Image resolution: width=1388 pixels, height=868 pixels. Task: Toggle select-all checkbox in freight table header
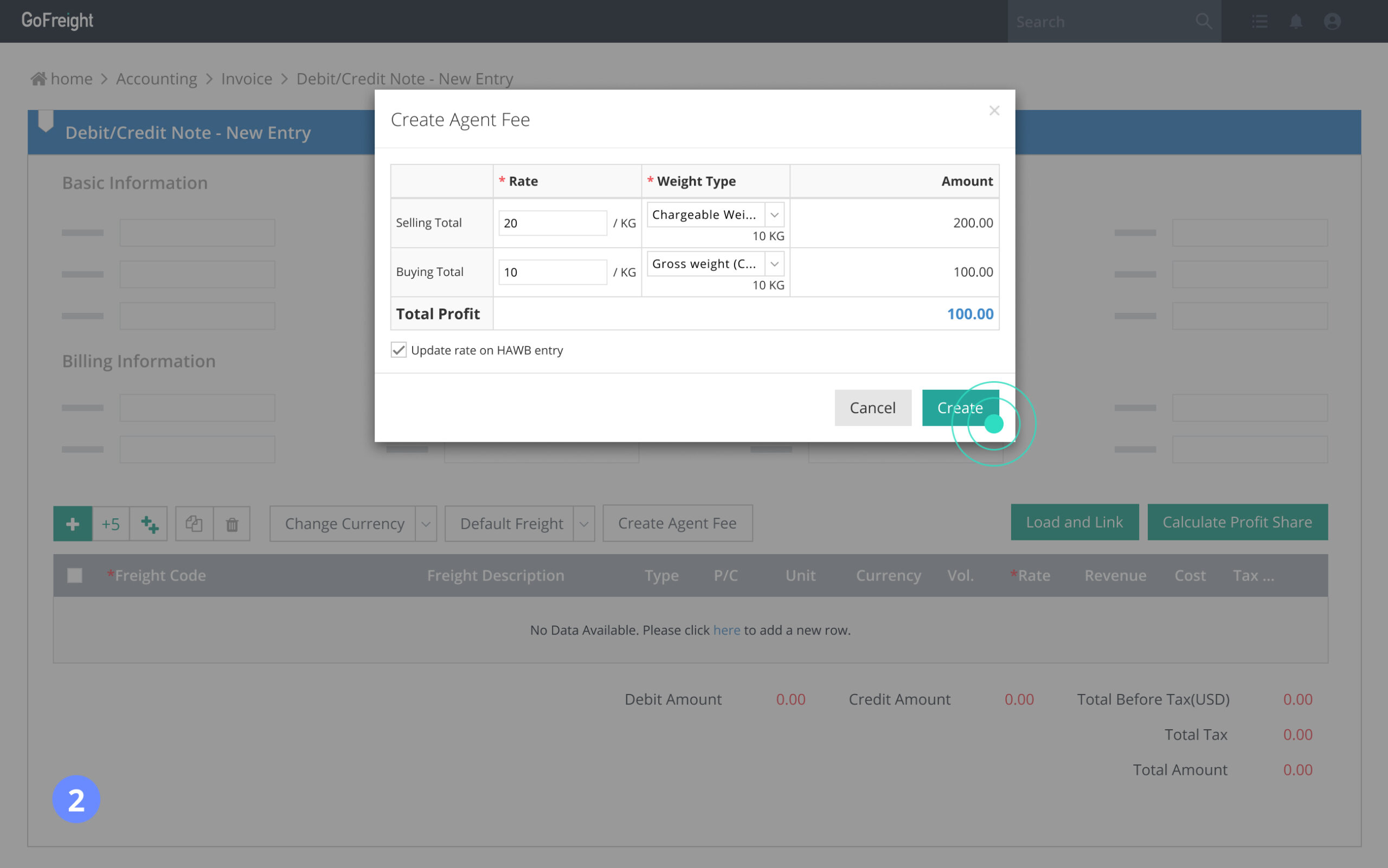click(x=75, y=575)
